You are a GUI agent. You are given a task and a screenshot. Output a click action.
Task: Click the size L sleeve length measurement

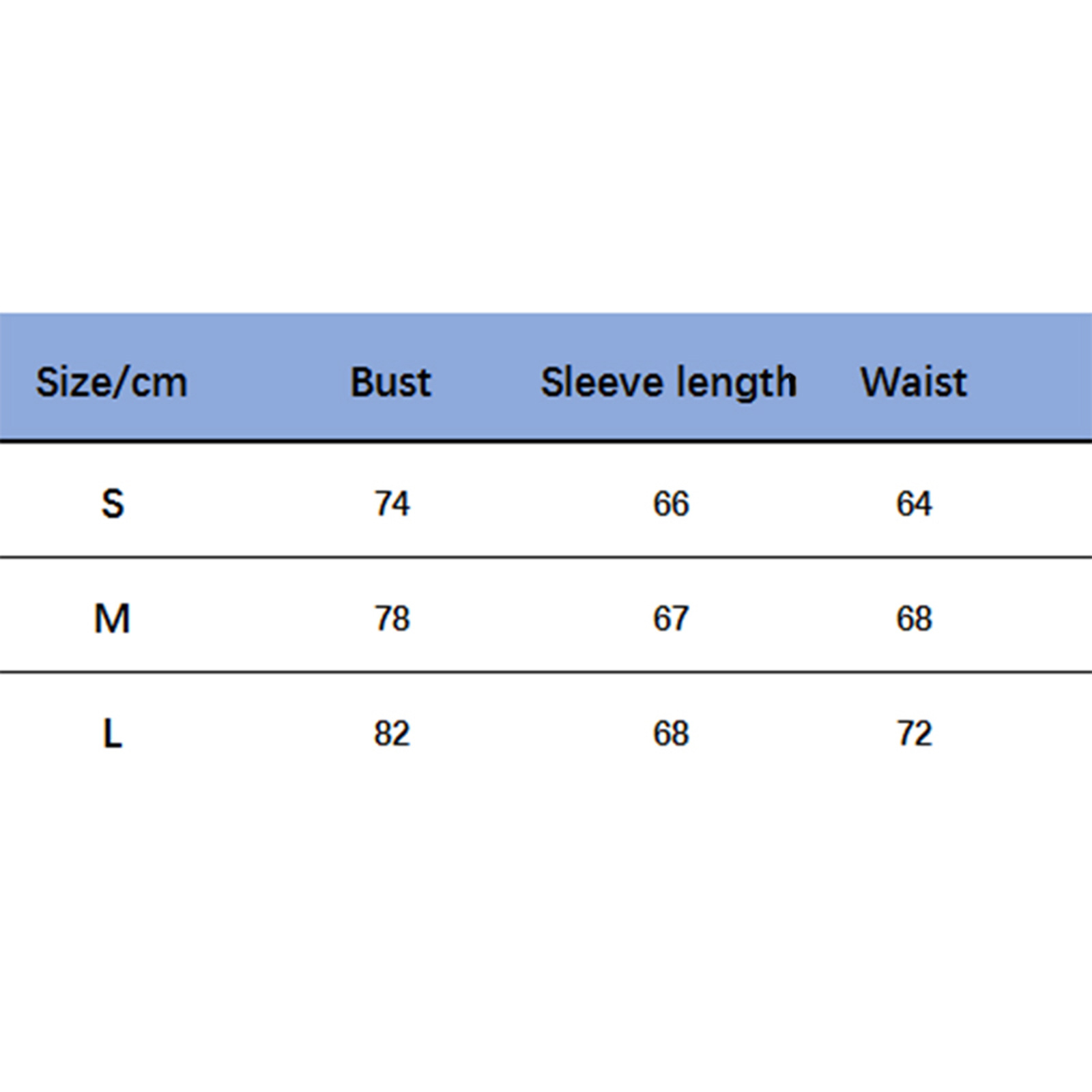(x=671, y=734)
